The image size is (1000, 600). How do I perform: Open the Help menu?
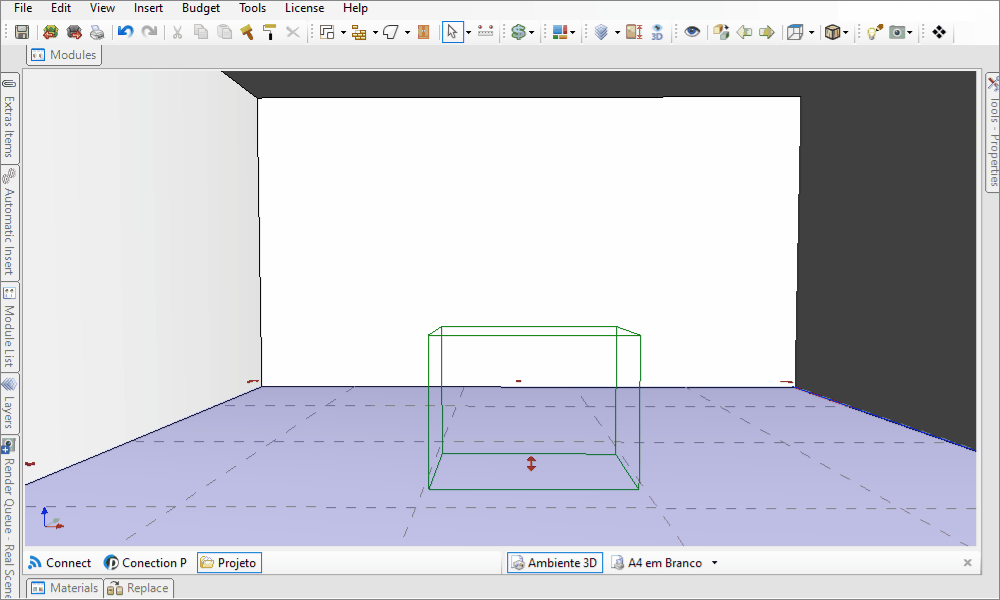pyautogui.click(x=355, y=8)
